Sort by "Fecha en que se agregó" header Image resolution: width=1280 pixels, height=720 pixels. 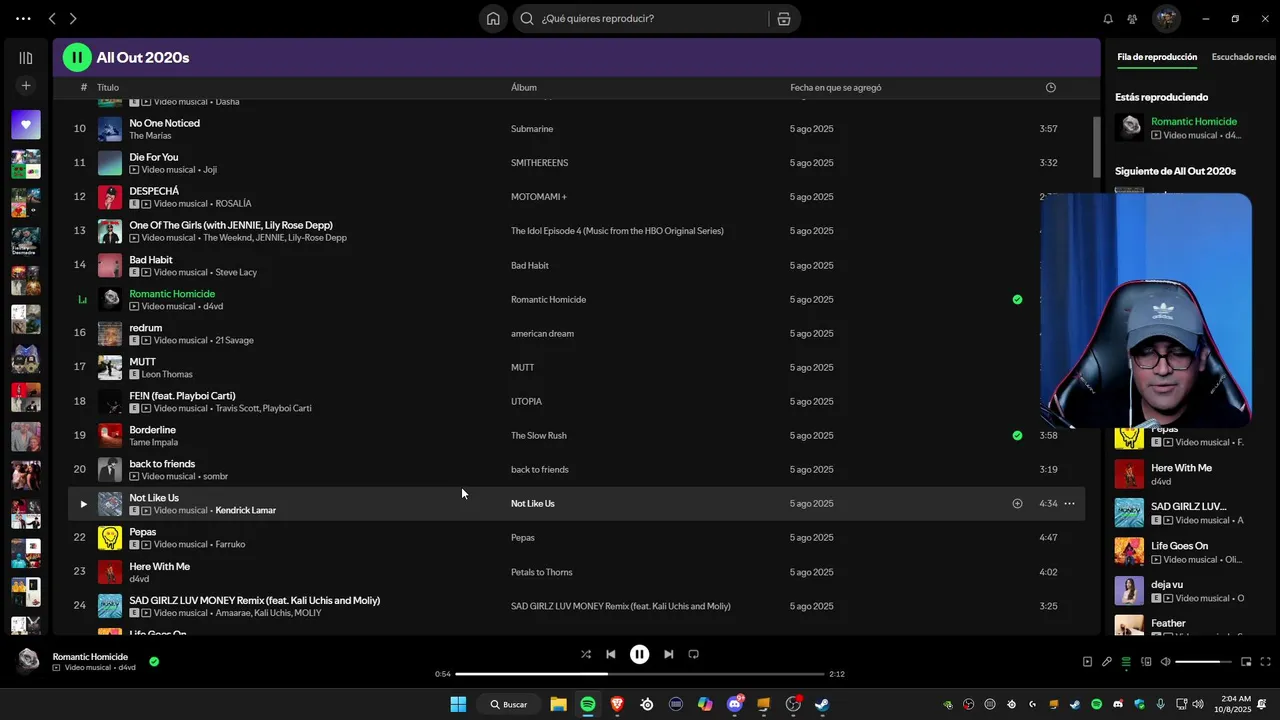coord(836,88)
